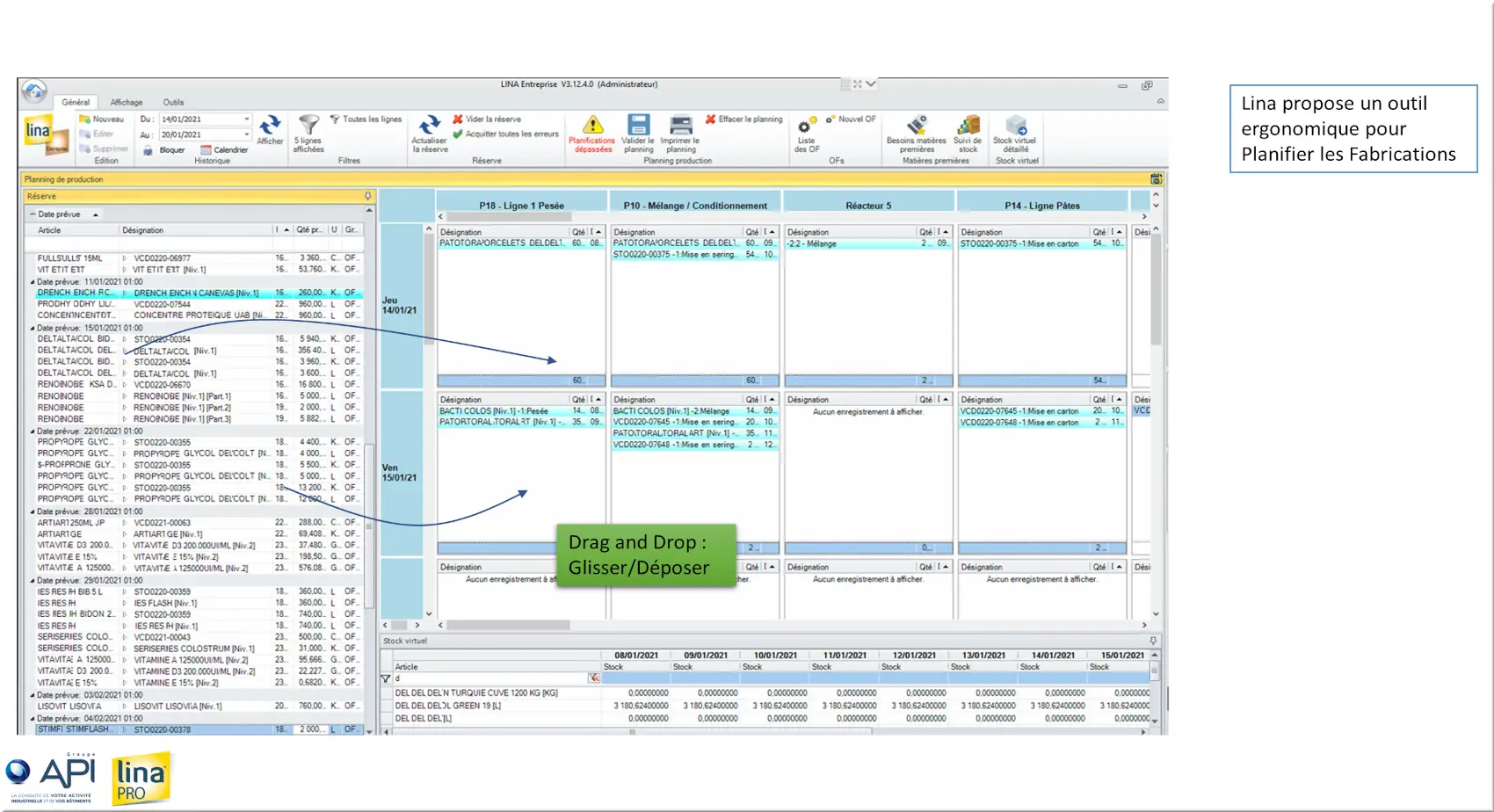Select the DRENCH ENCH CANEVAS [Niv.1] row
This screenshot has width=1494, height=812.
coord(198,293)
